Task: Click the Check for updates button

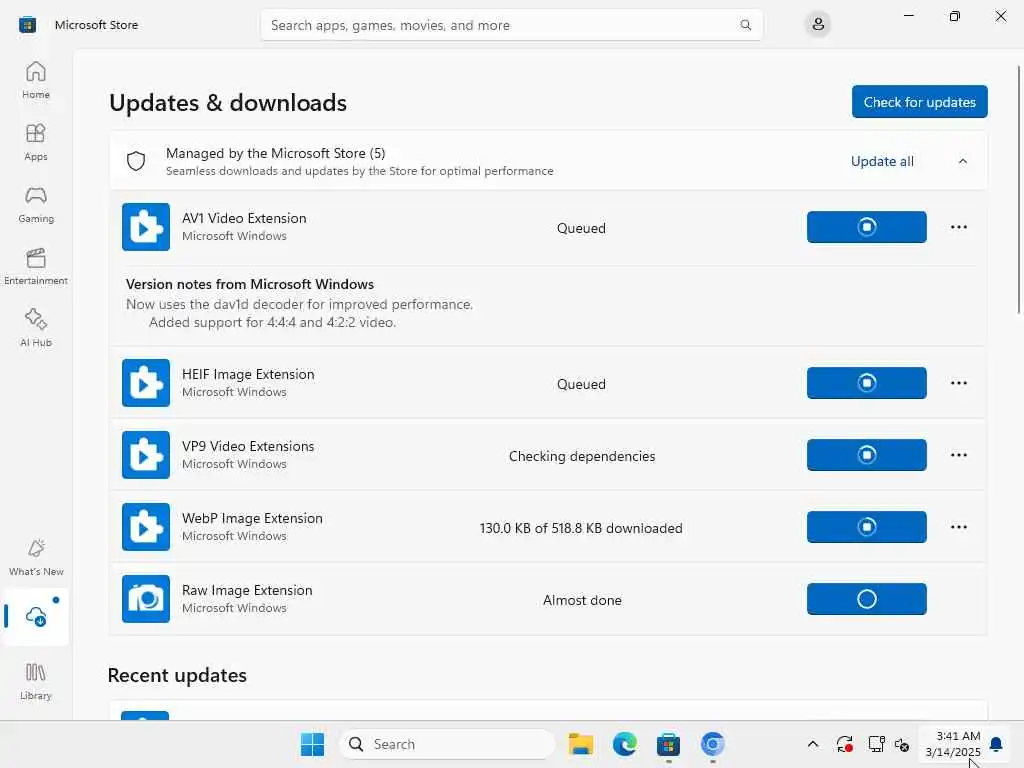Action: [x=920, y=102]
